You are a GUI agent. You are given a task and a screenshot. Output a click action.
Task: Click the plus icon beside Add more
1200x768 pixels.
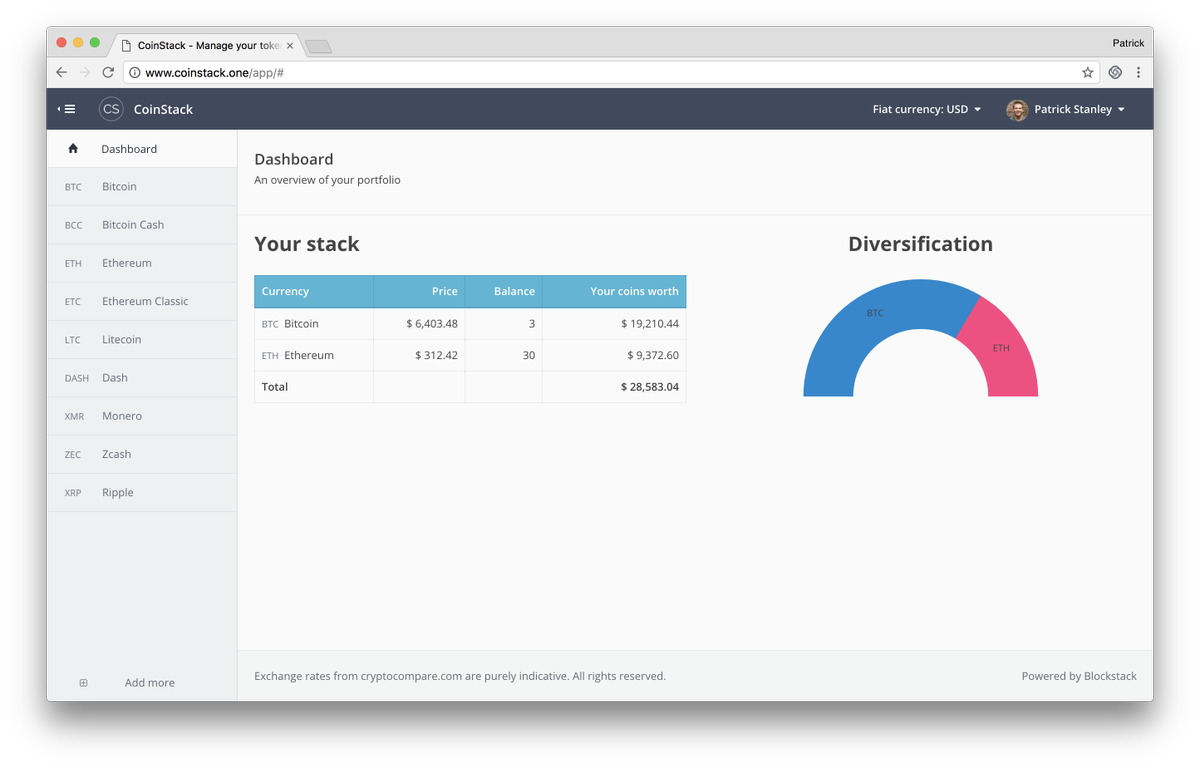point(83,683)
